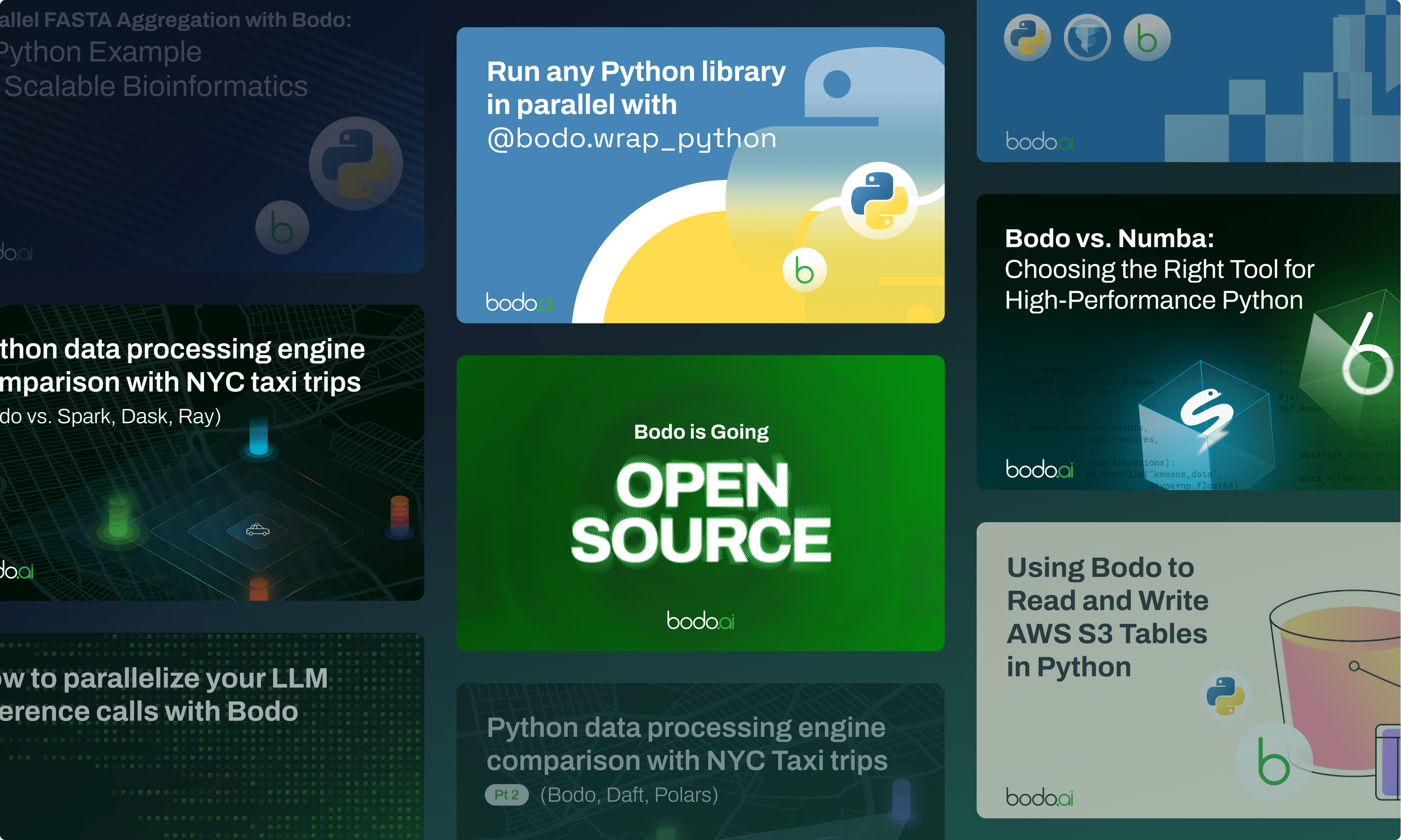Image resolution: width=1401 pixels, height=840 pixels.
Task: Click Python logo on AWS S3 Tables card
Action: (x=1225, y=696)
